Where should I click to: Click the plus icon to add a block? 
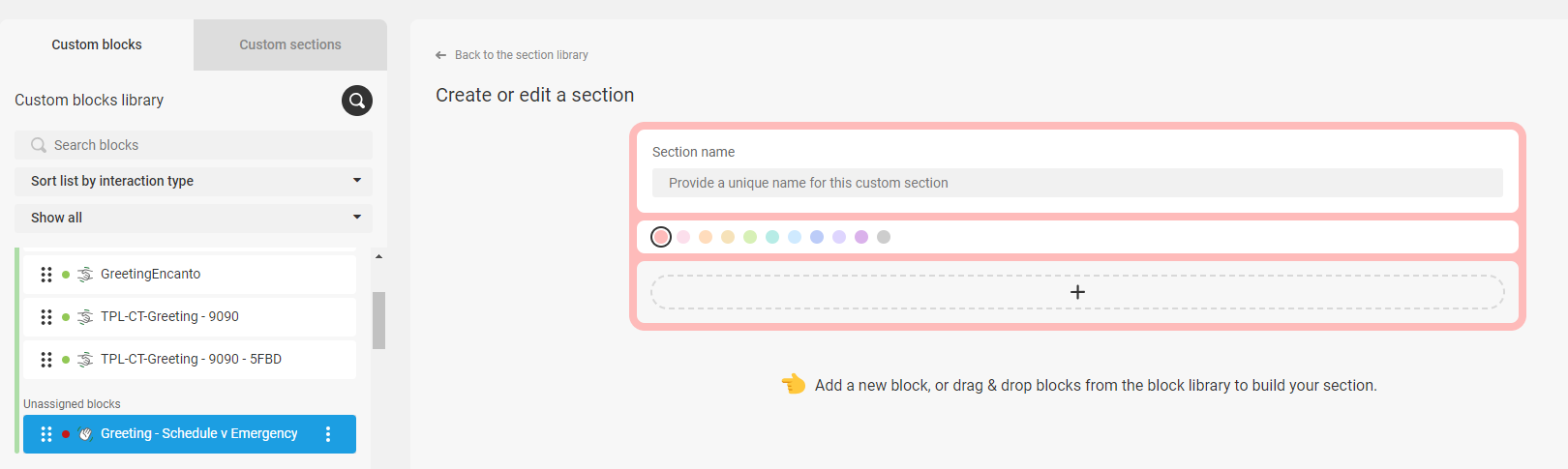coord(1077,292)
